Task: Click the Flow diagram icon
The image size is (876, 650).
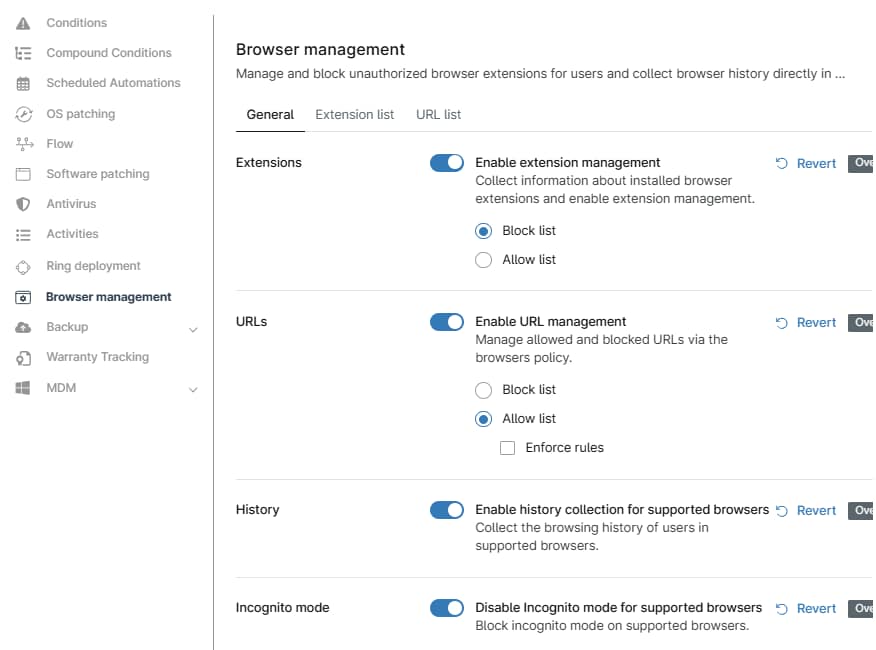Action: [24, 144]
